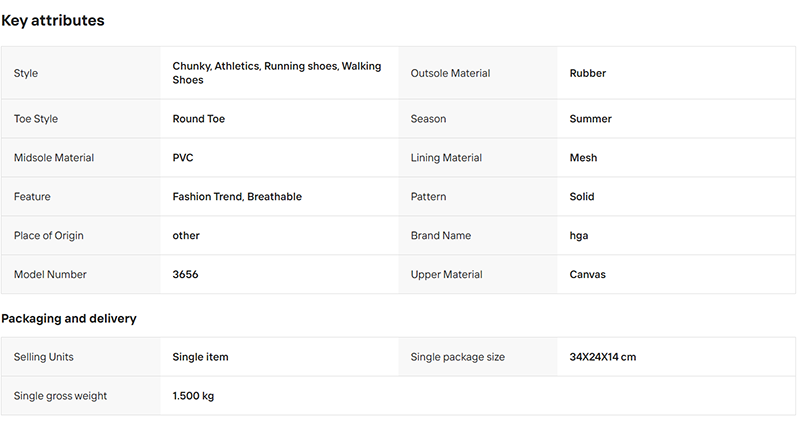The height and width of the screenshot is (424, 800).
Task: Select the '34X24X14 cm' value
Action: tap(603, 357)
